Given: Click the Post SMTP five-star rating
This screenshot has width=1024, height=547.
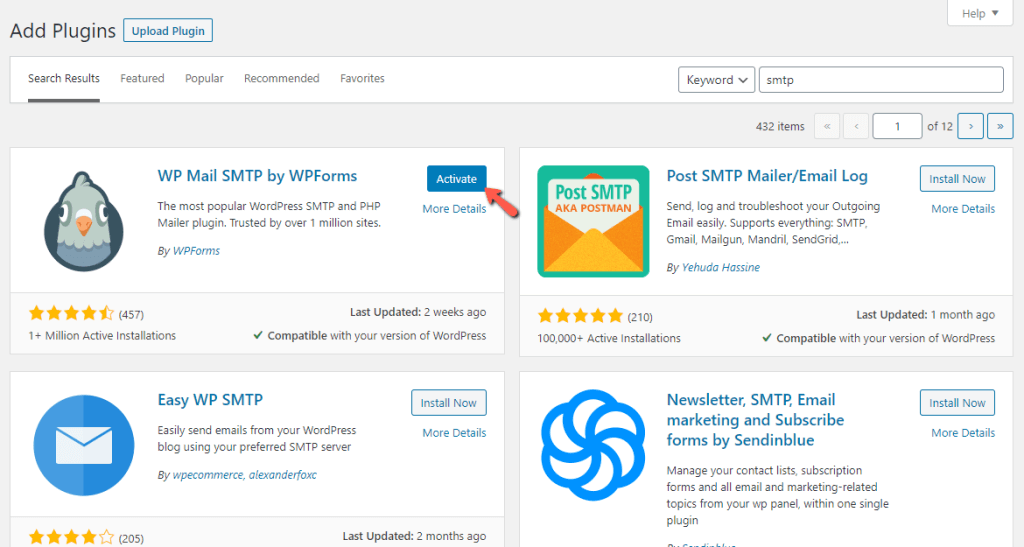Looking at the screenshot, I should (x=580, y=317).
